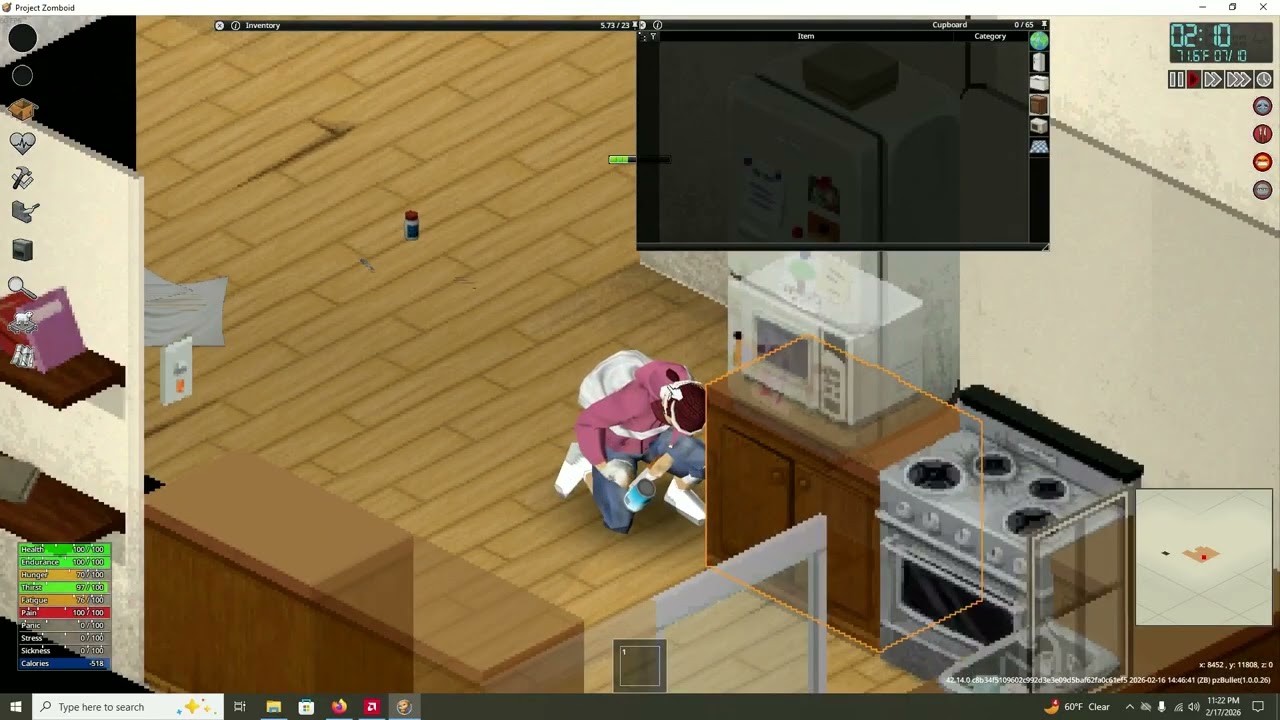Open the inventory cardboard box icon
Viewport: 1280px width, 720px height.
click(23, 110)
